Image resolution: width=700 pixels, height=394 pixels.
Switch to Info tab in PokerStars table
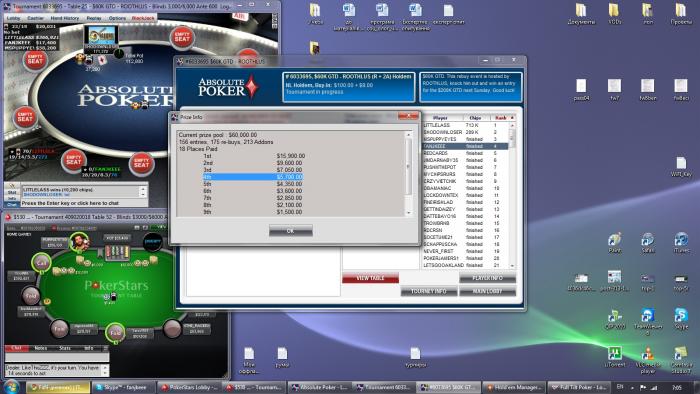89,348
